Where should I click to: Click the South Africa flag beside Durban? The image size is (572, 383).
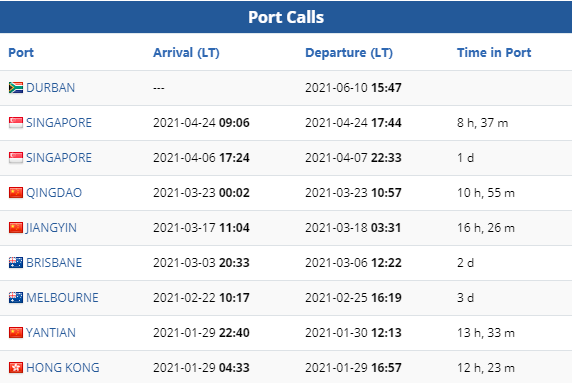(16, 88)
